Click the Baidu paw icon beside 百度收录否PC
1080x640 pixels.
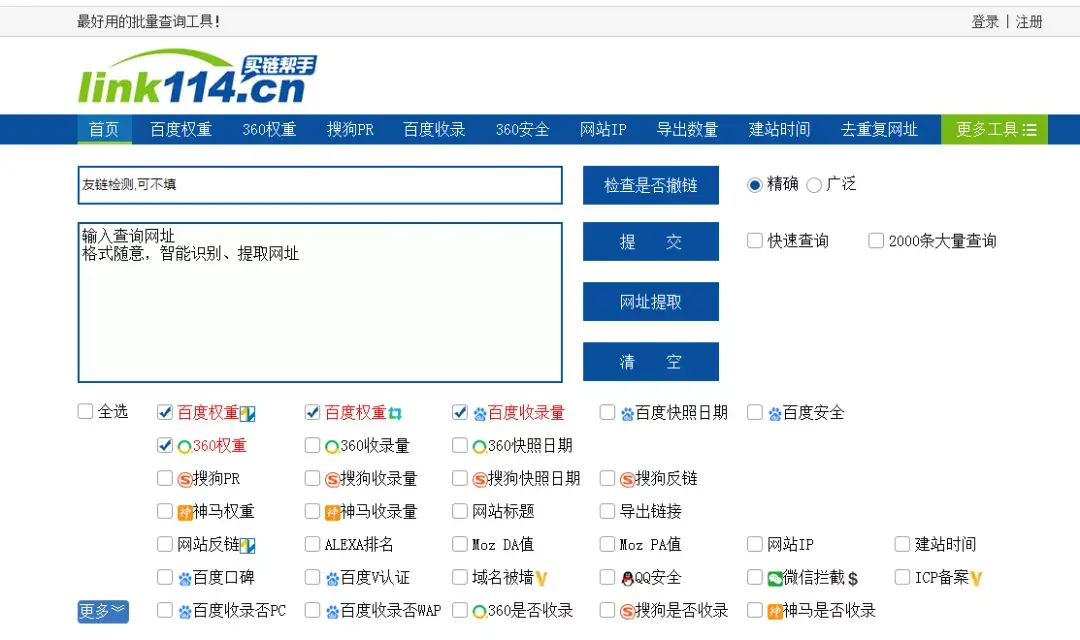coord(185,612)
